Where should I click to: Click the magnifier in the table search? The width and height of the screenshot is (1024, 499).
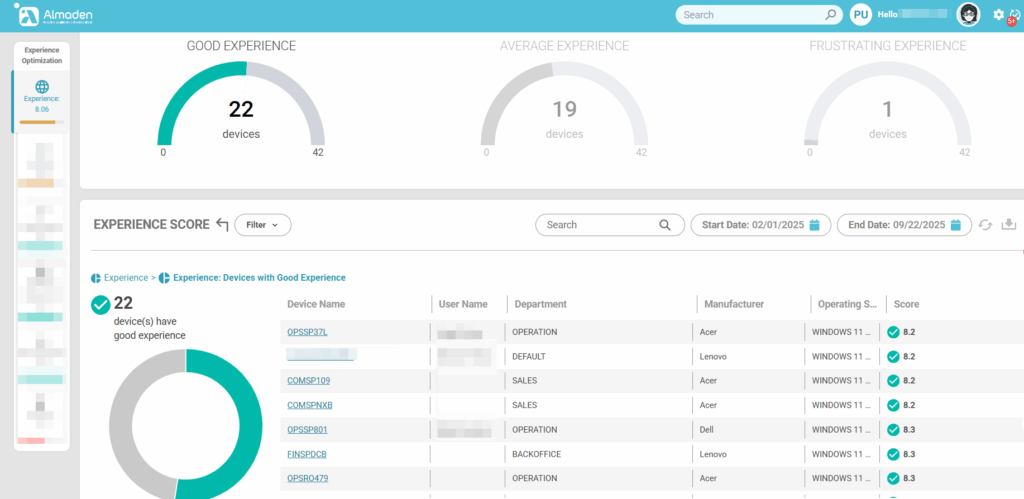pyautogui.click(x=665, y=225)
